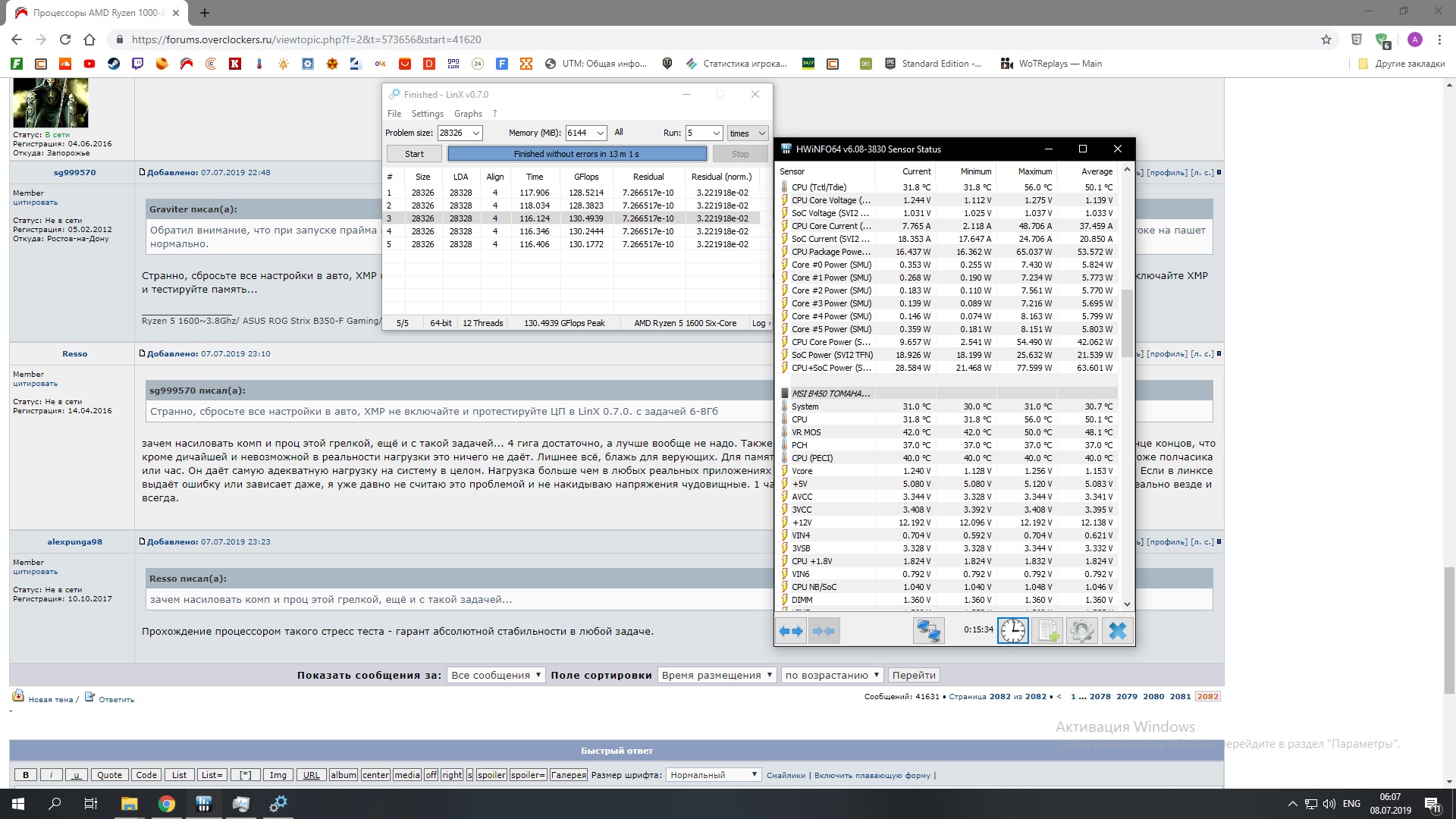Open LinX Graphs menu

tap(468, 114)
